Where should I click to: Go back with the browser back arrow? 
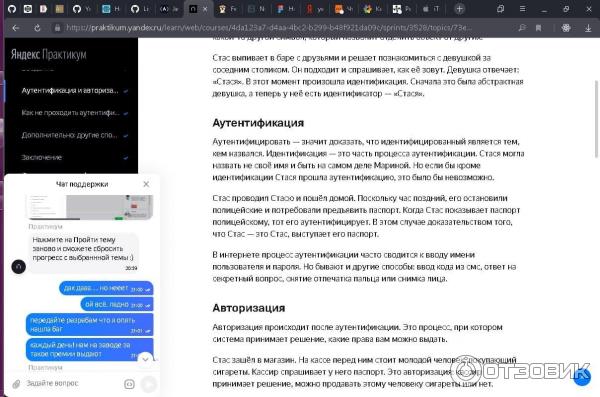(16, 28)
